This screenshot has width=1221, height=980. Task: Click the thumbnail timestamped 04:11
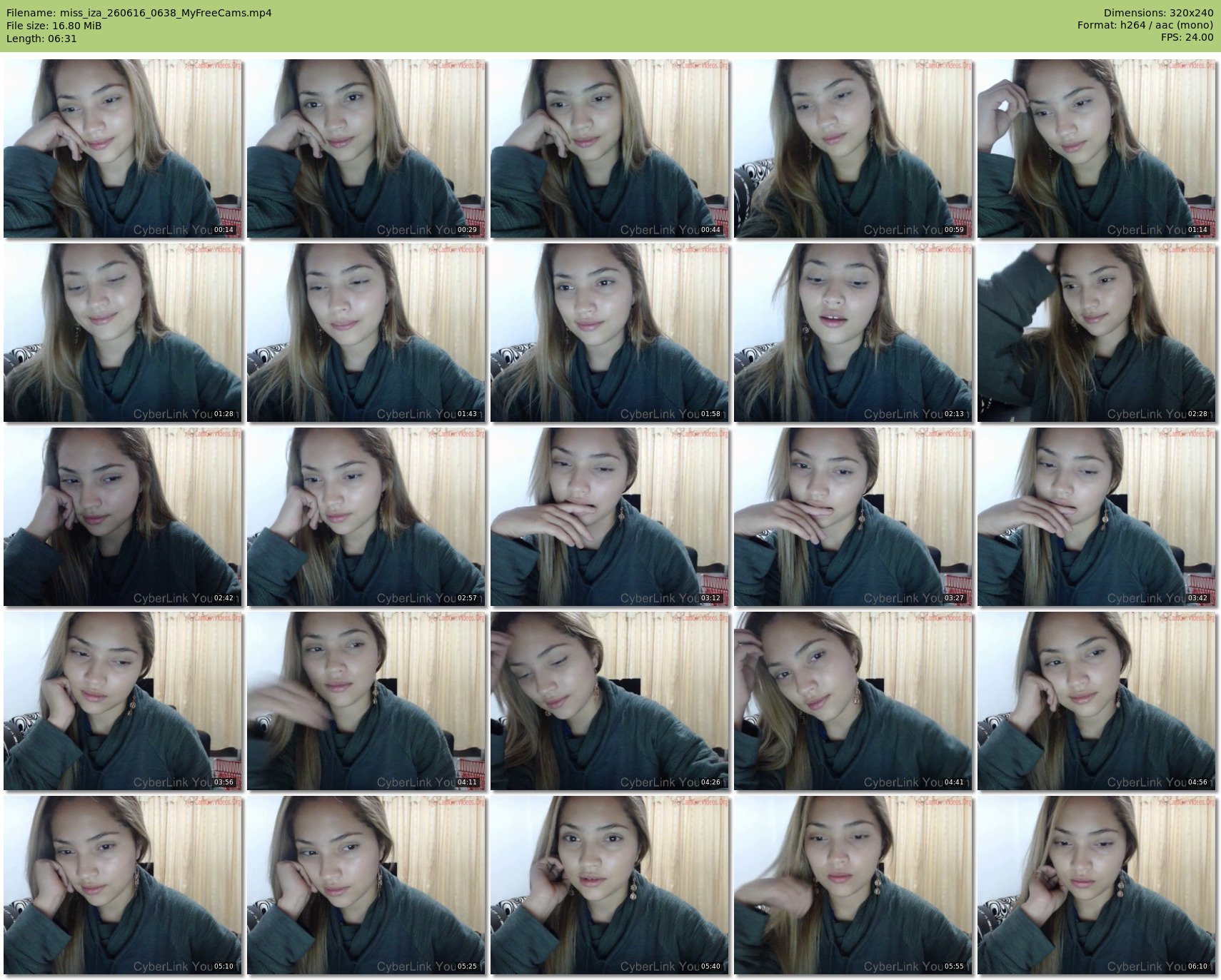point(366,701)
